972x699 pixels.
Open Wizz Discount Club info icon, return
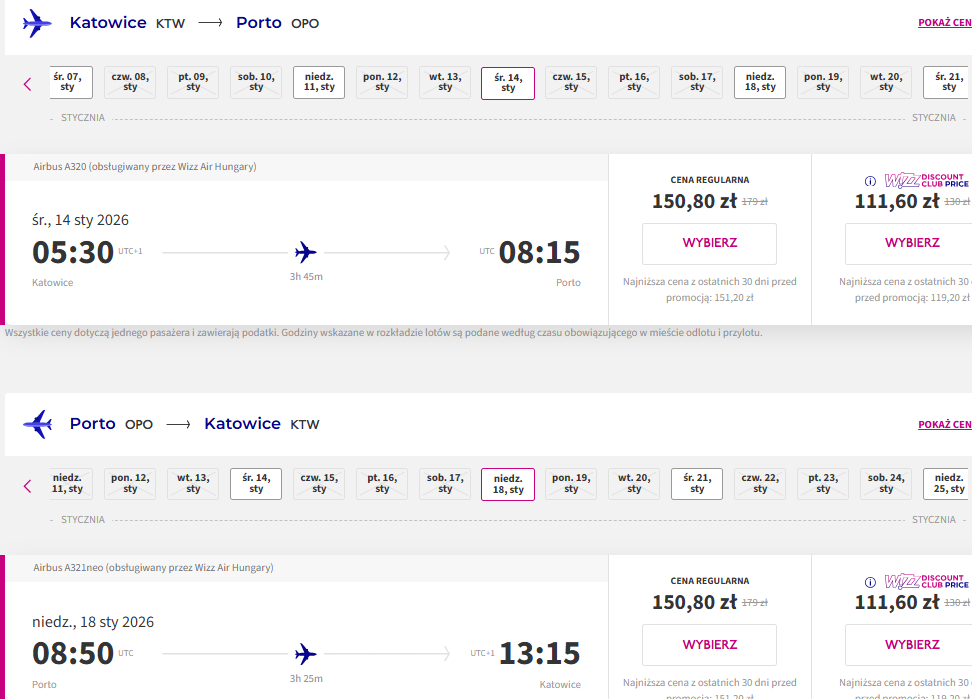click(870, 582)
